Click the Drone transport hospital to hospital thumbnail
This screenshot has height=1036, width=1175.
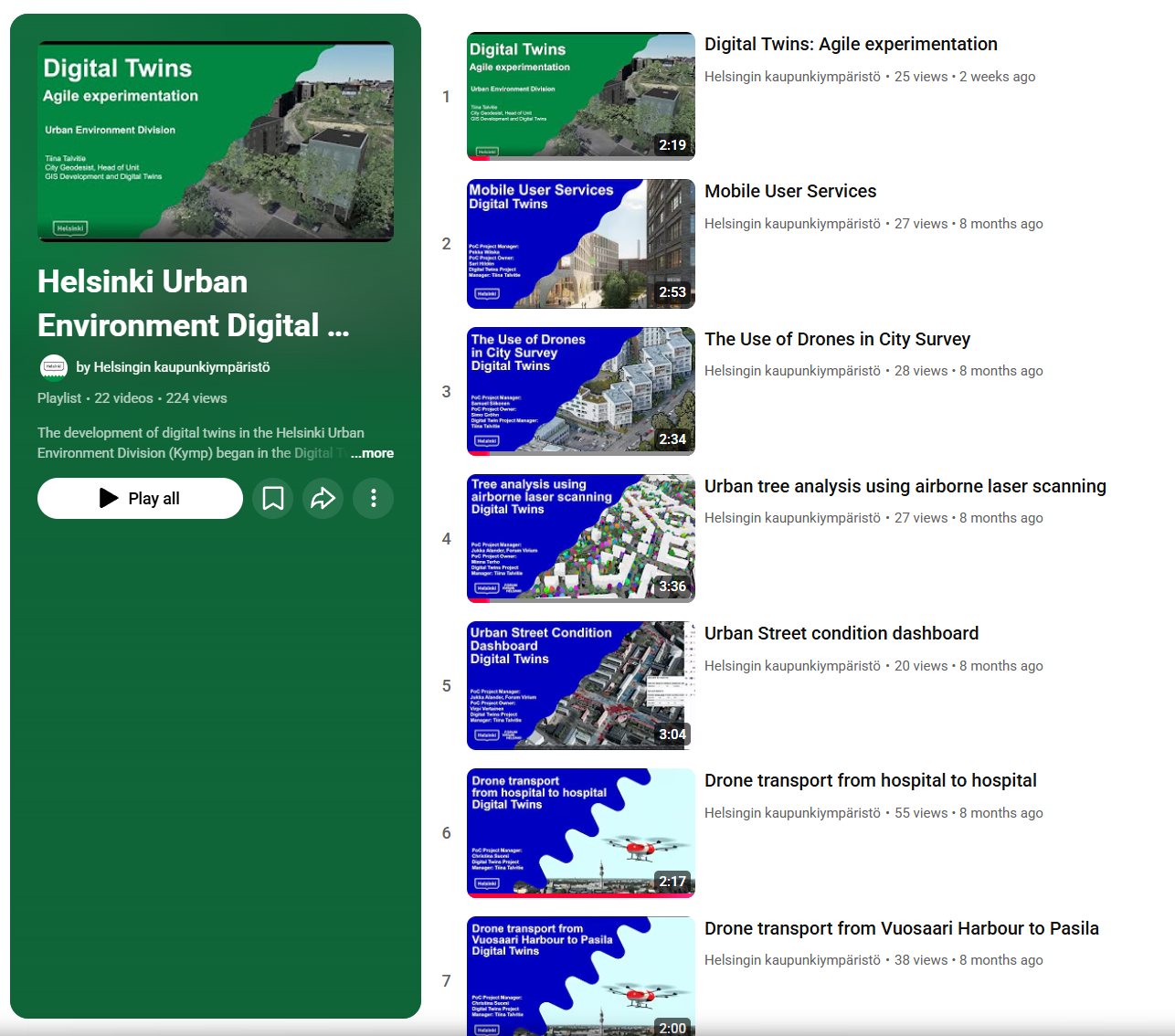tap(580, 833)
